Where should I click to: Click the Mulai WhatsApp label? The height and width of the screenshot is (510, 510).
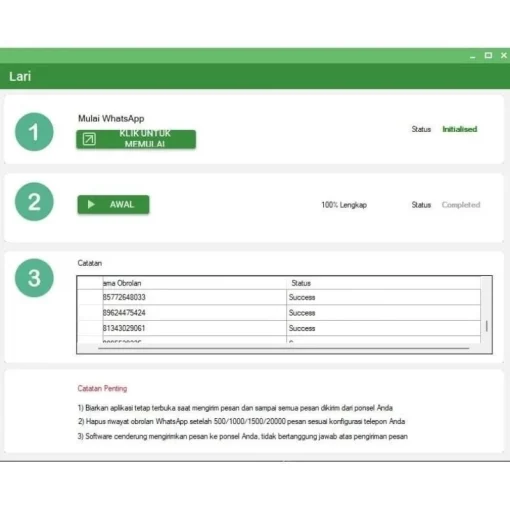tap(111, 118)
